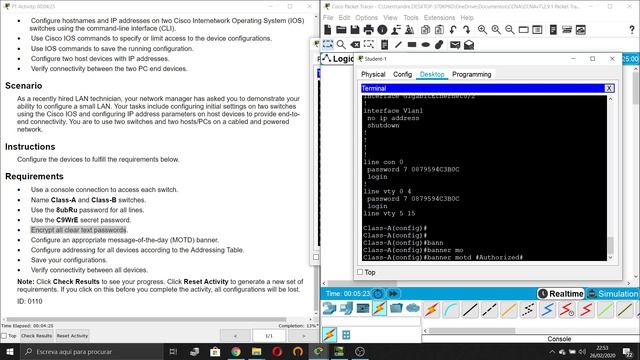Open Google Chrome from the taskbar

[x=236, y=351]
